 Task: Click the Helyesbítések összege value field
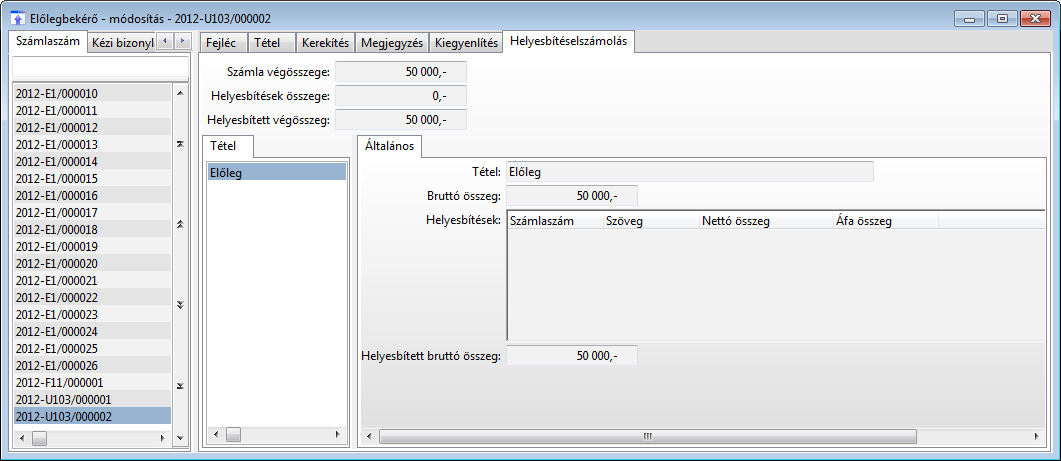click(401, 95)
